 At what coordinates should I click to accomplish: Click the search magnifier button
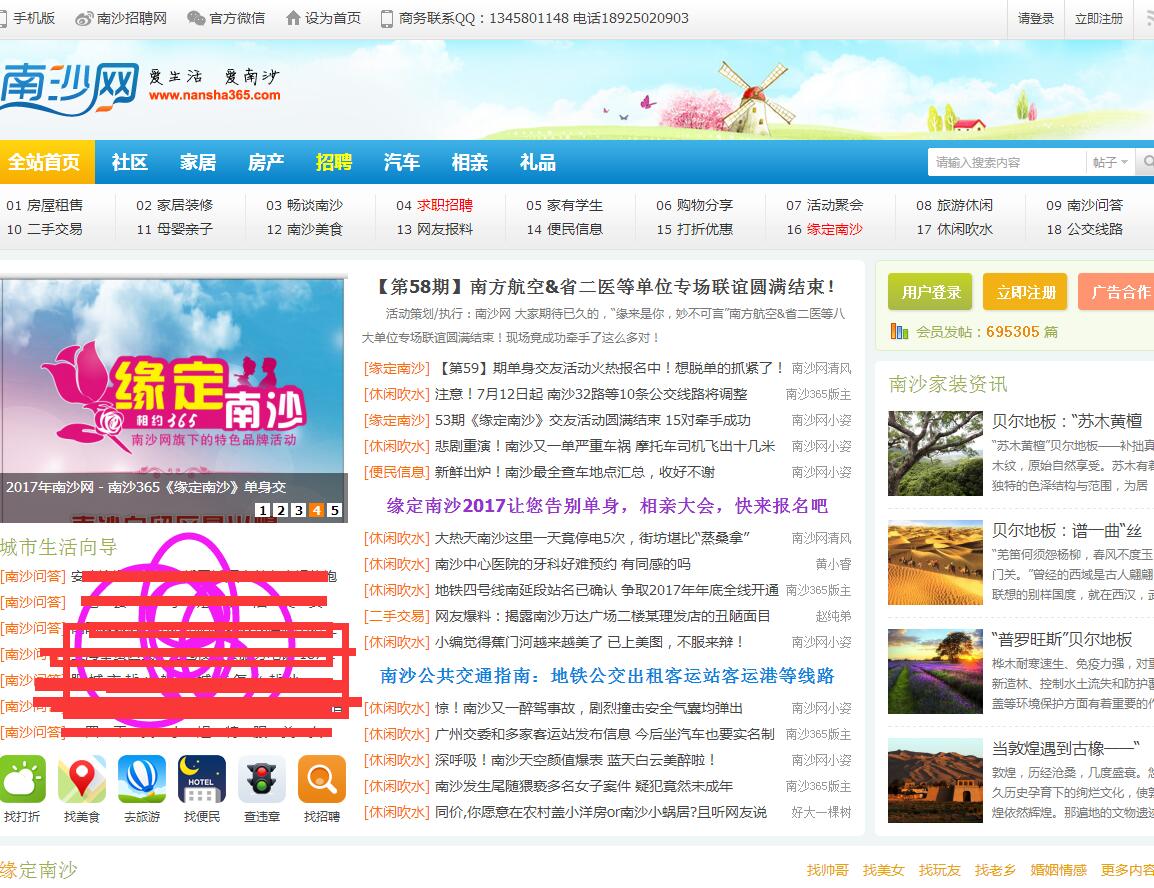point(1146,162)
